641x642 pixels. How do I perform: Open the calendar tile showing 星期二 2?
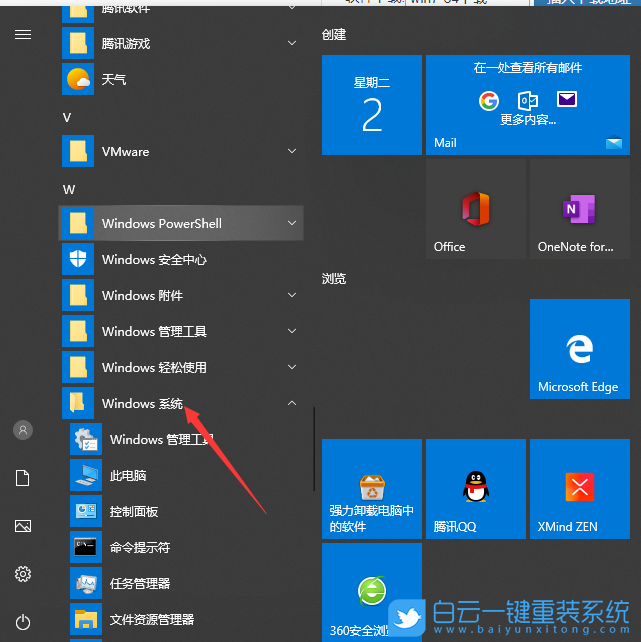coord(372,105)
